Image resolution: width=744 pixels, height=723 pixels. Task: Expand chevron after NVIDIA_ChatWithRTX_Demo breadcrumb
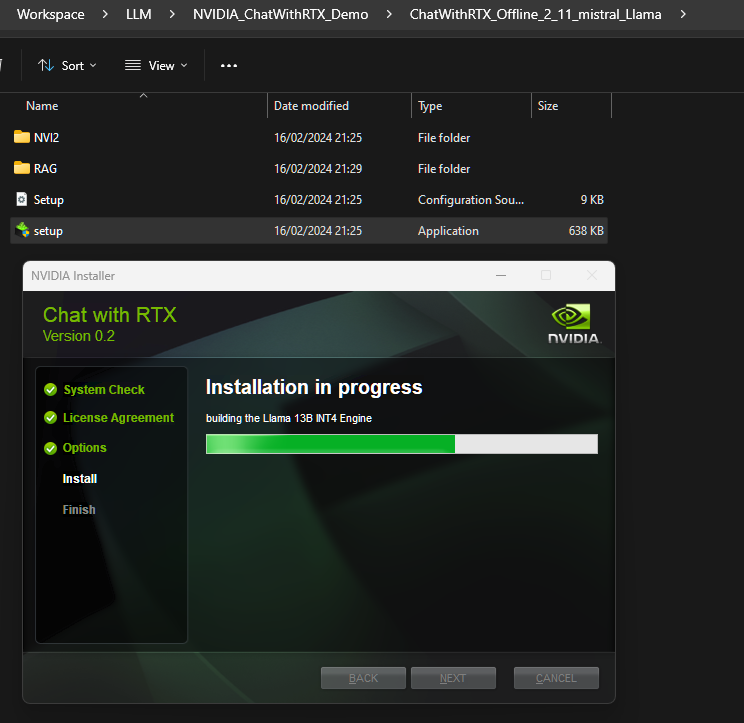coord(389,15)
